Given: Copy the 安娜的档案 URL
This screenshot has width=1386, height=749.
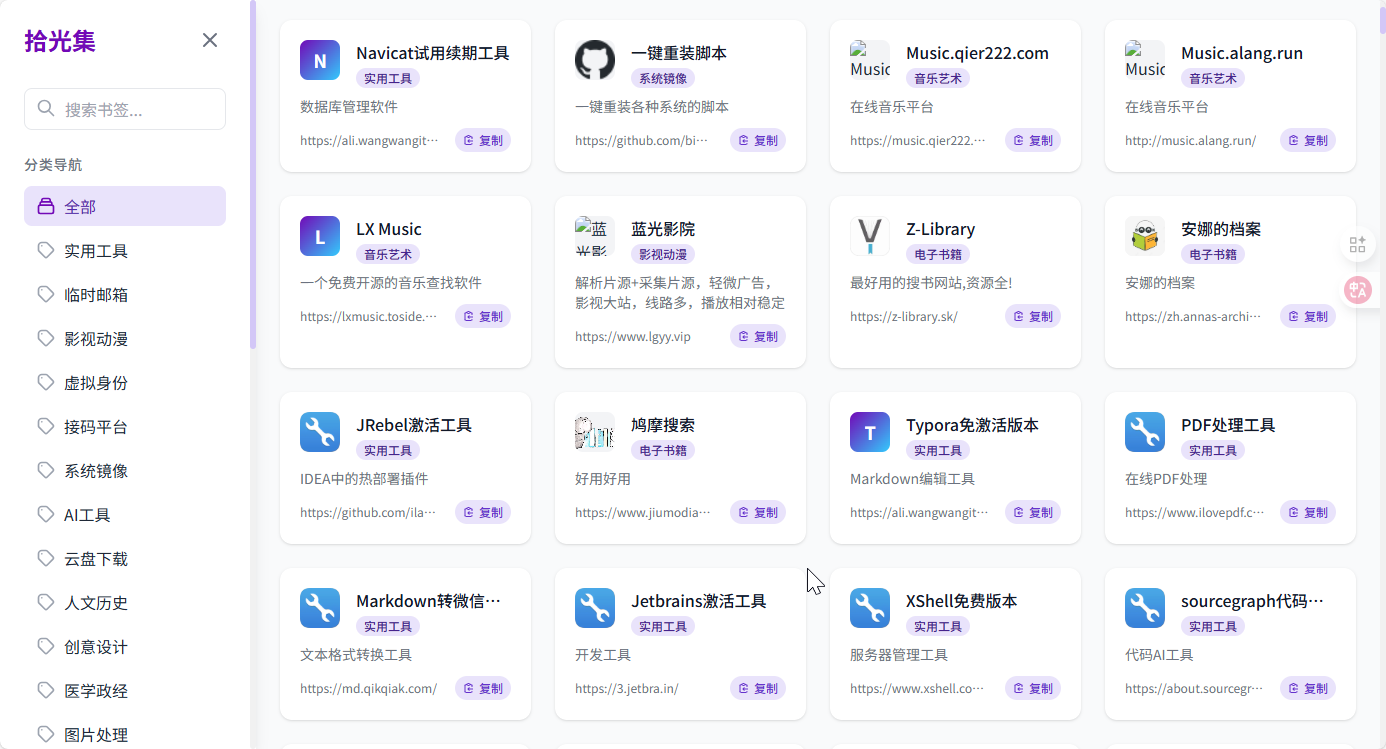Looking at the screenshot, I should pyautogui.click(x=1308, y=316).
